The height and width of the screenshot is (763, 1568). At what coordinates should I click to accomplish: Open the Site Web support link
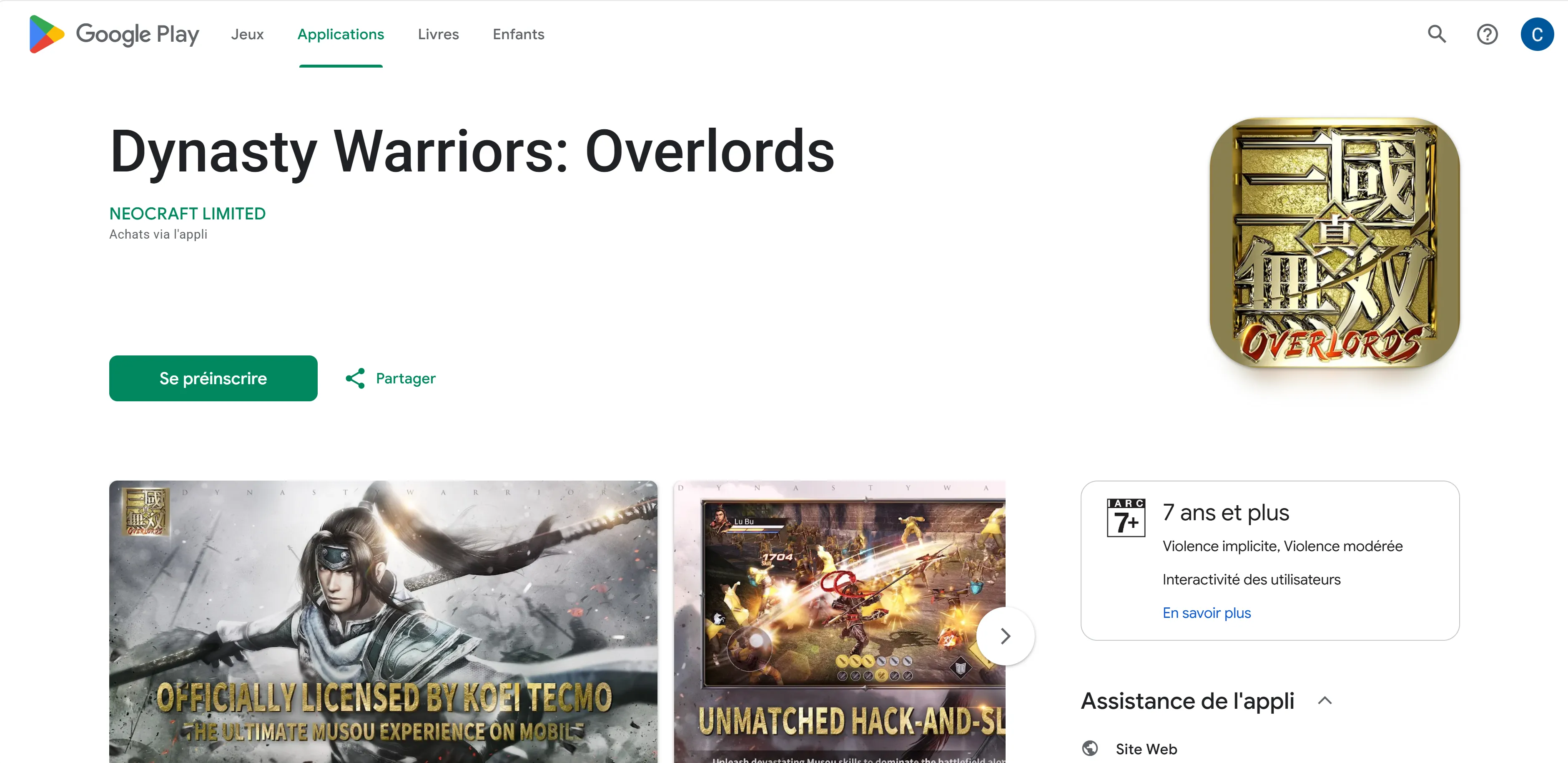1146,749
